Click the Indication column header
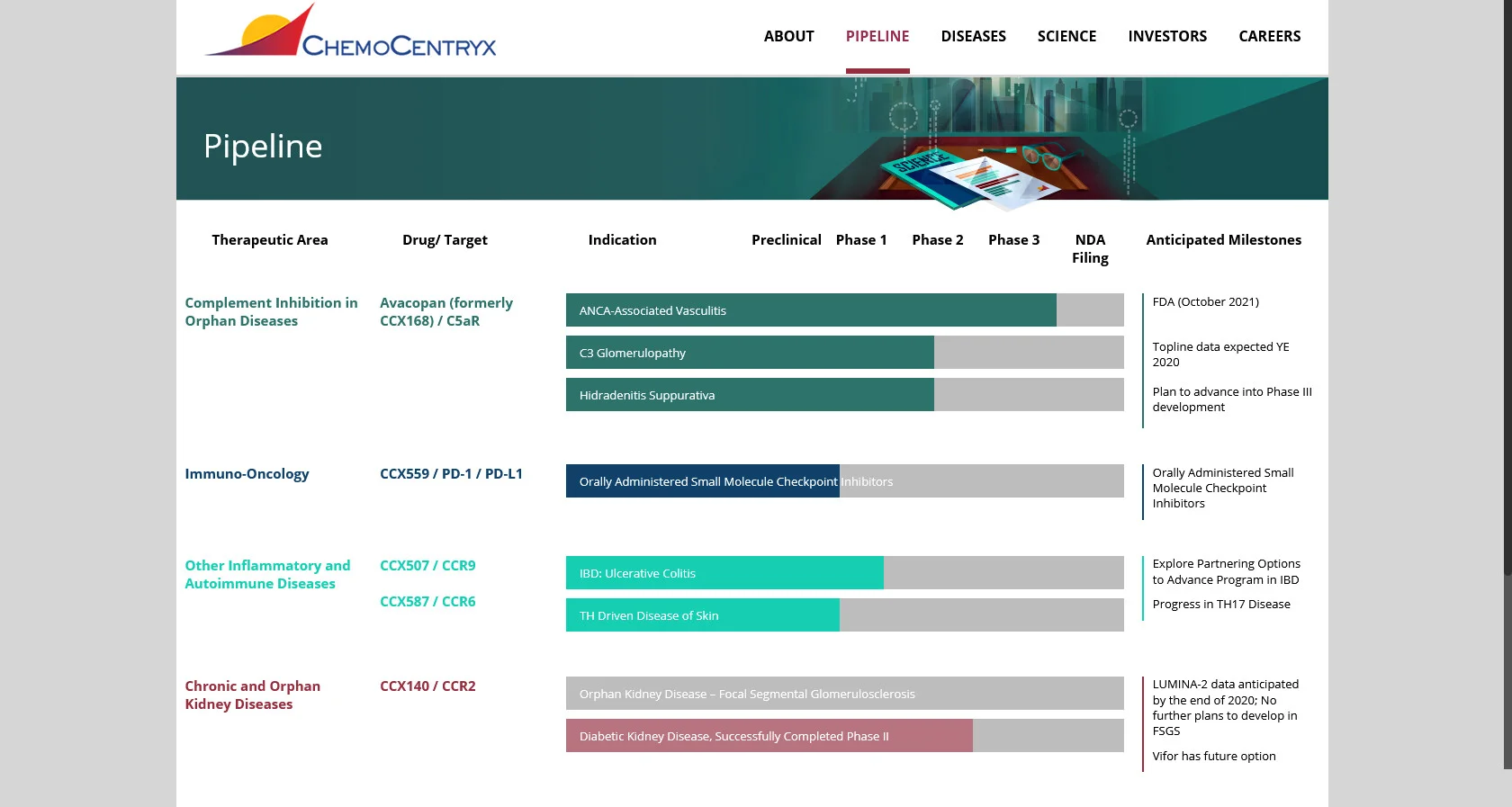1512x807 pixels. 622,240
